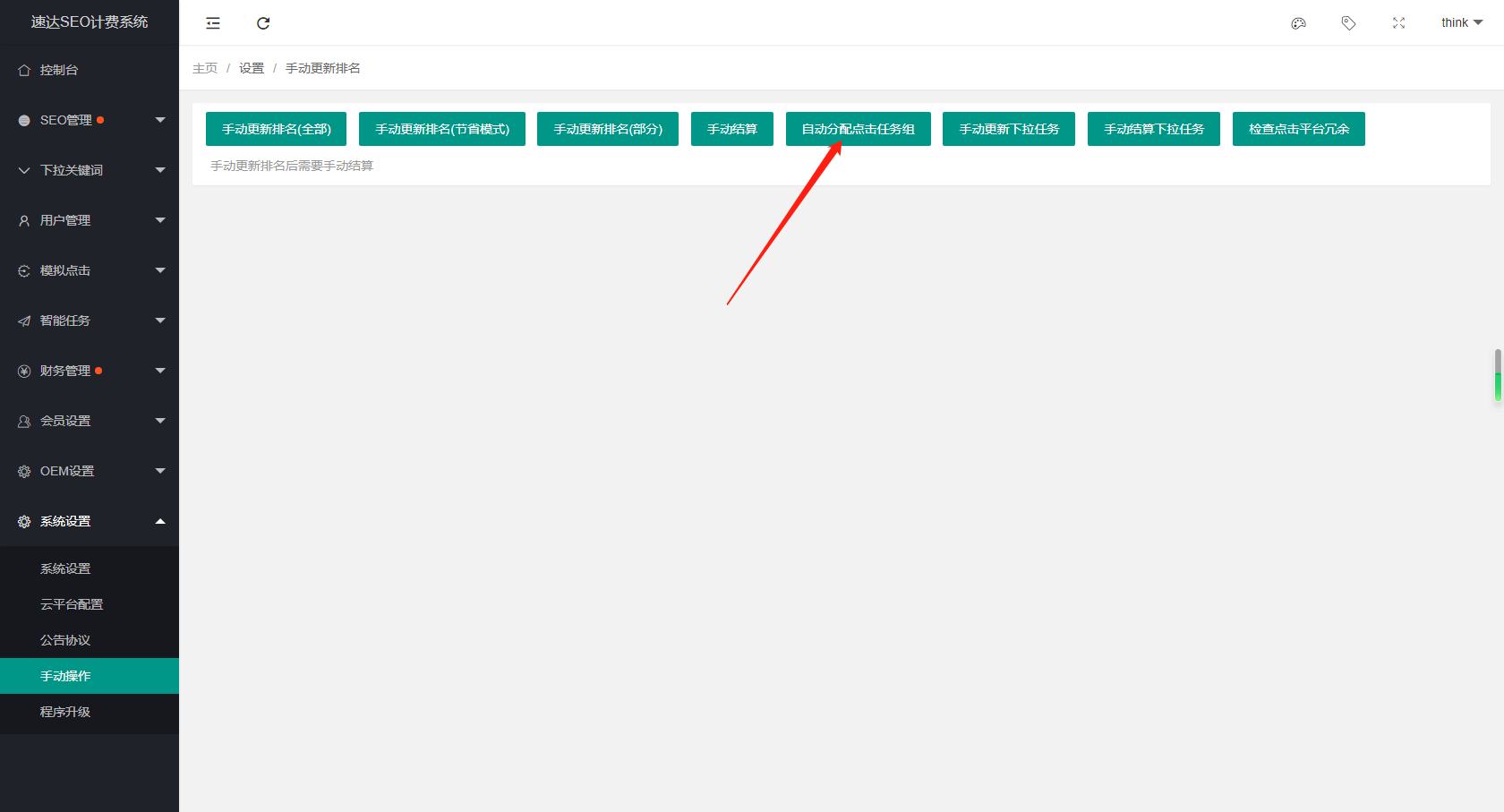Open 云平台配置 submenu item
The width and height of the screenshot is (1504, 812).
72,604
